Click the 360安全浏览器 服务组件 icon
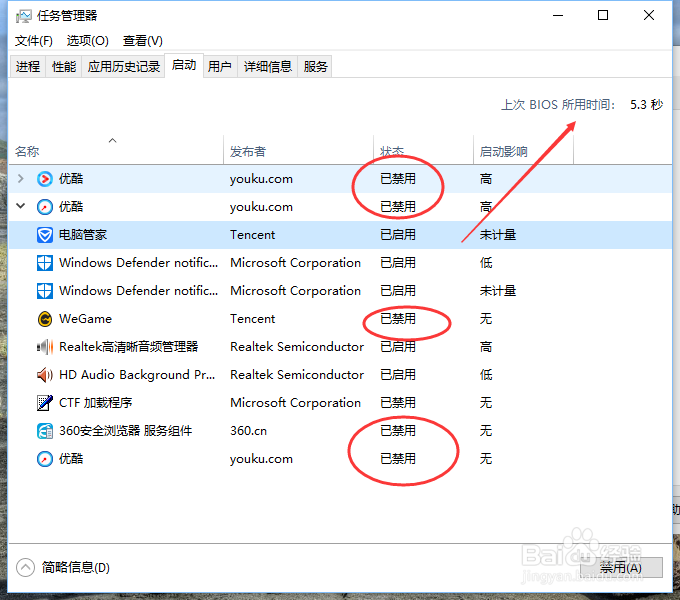Viewport: 680px width, 600px height. (x=45, y=431)
